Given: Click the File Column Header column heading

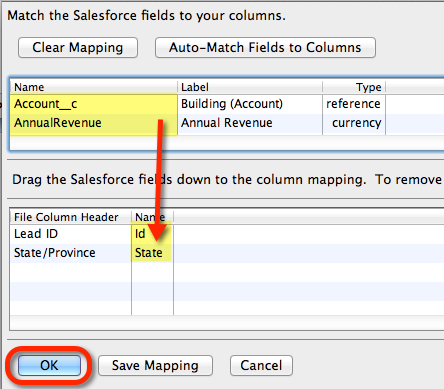Looking at the screenshot, I should (x=71, y=217).
